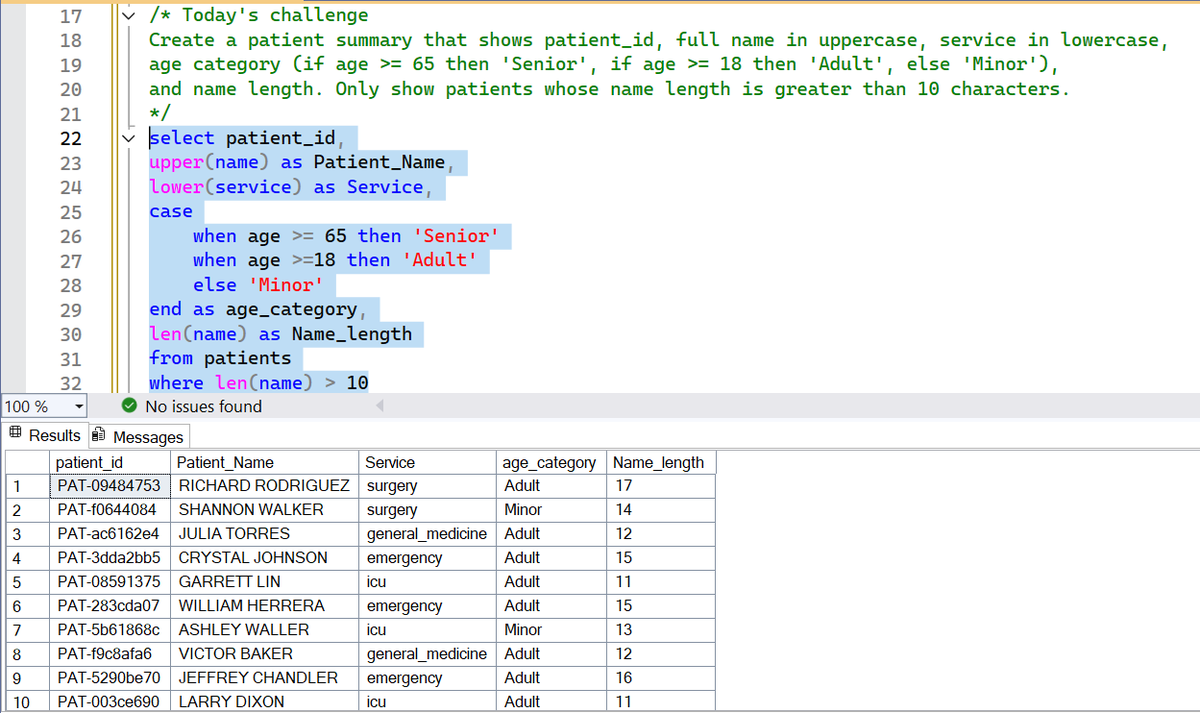Switch to the Results tab

tap(45, 436)
